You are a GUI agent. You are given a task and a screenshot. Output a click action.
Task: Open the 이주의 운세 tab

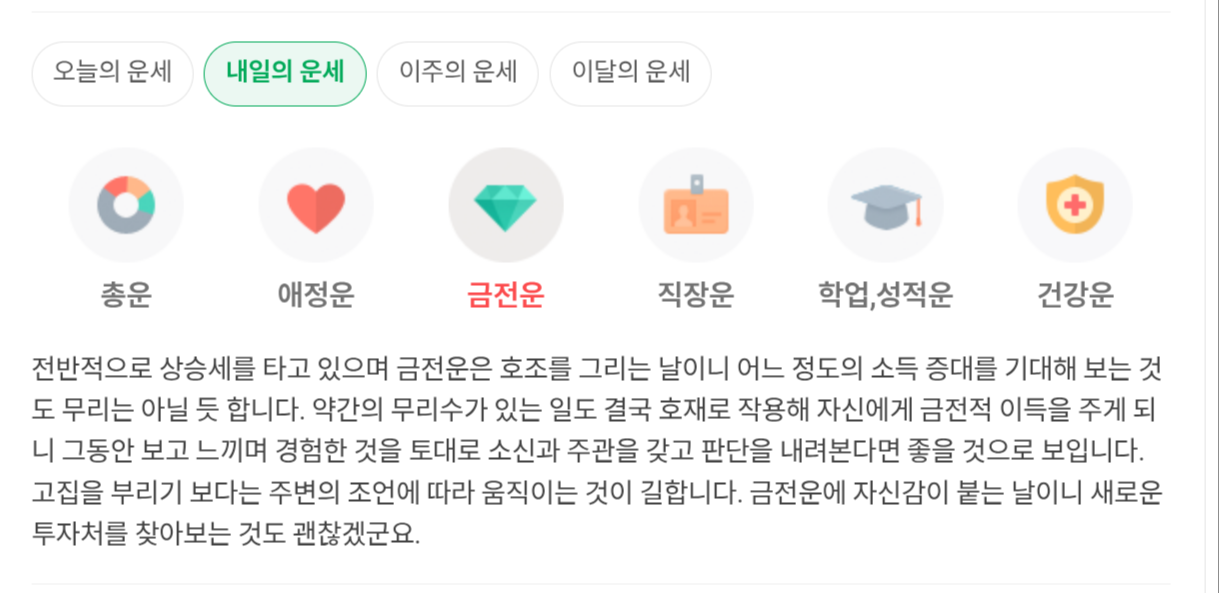pyautogui.click(x=458, y=73)
